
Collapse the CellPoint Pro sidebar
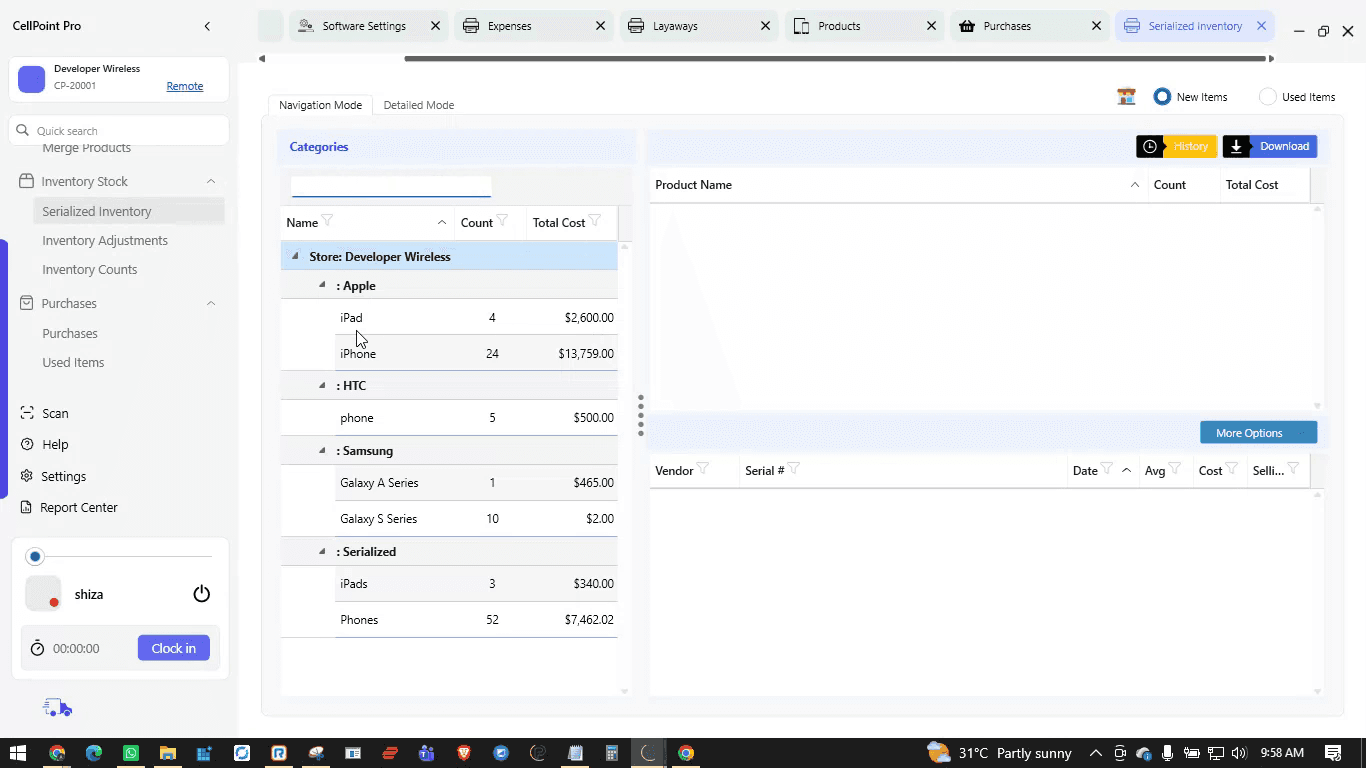point(207,26)
